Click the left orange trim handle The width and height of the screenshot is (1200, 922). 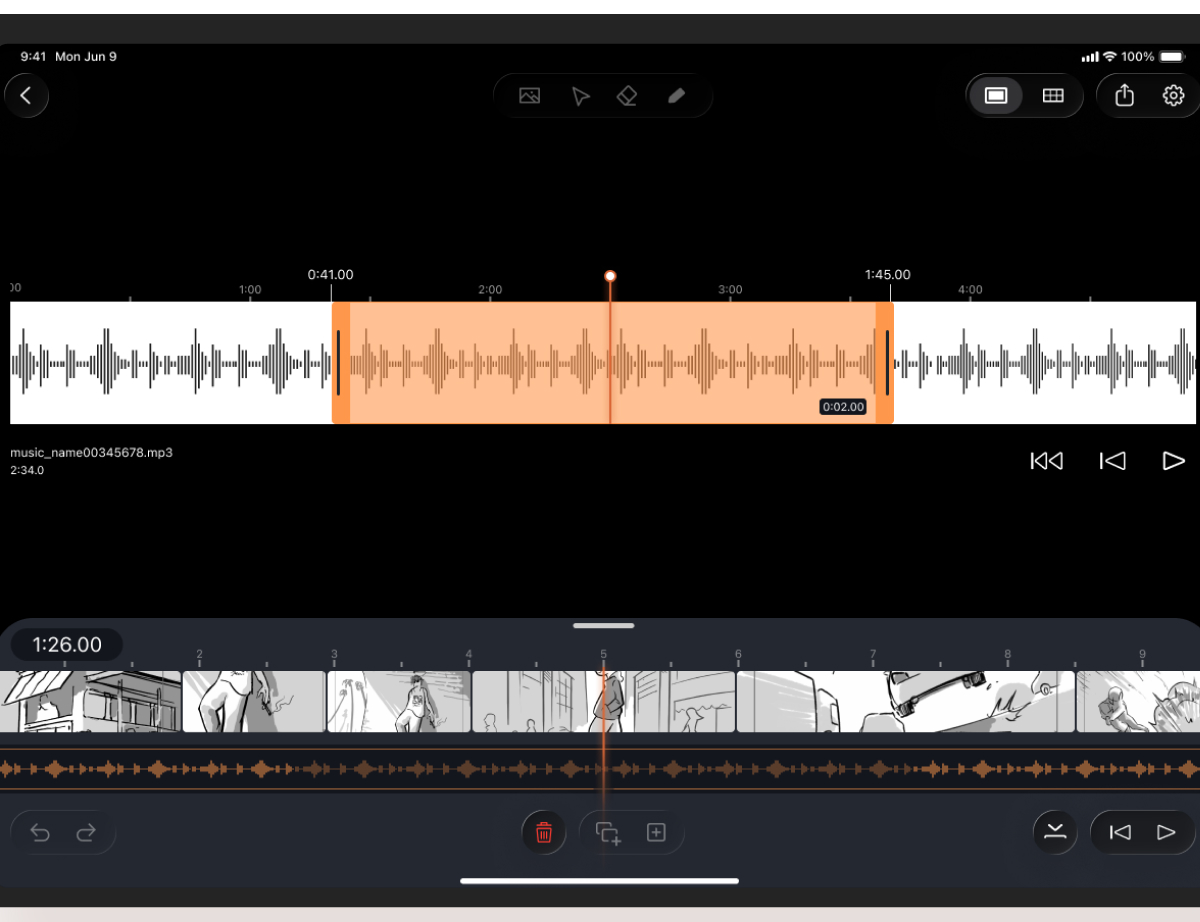tap(340, 362)
